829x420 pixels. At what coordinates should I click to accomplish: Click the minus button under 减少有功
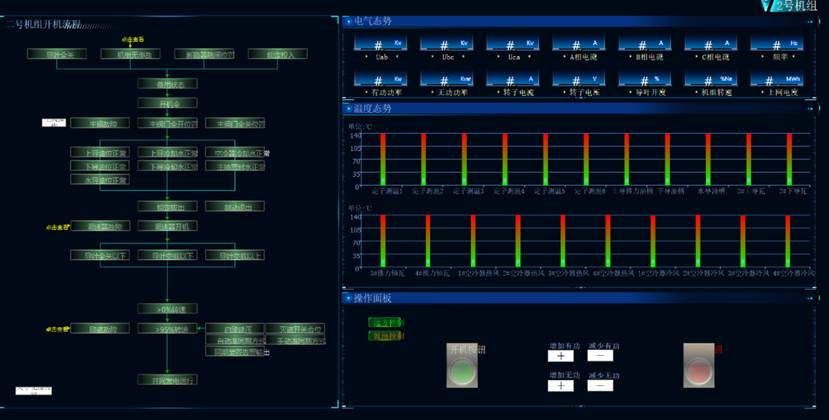click(x=600, y=356)
